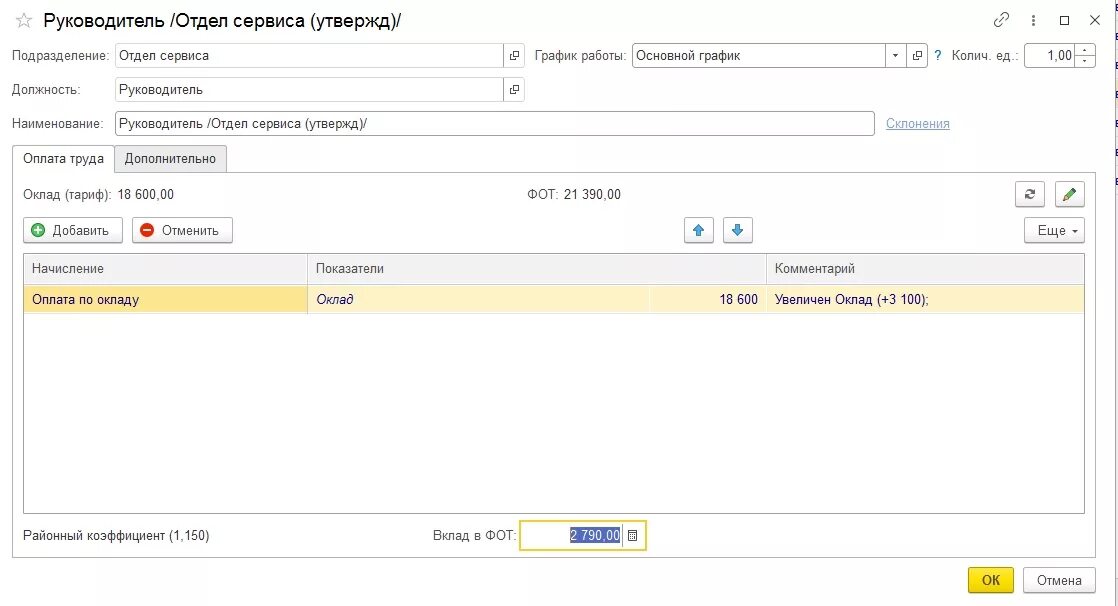Click the Добавить button
The width and height of the screenshot is (1118, 606).
pyautogui.click(x=73, y=230)
